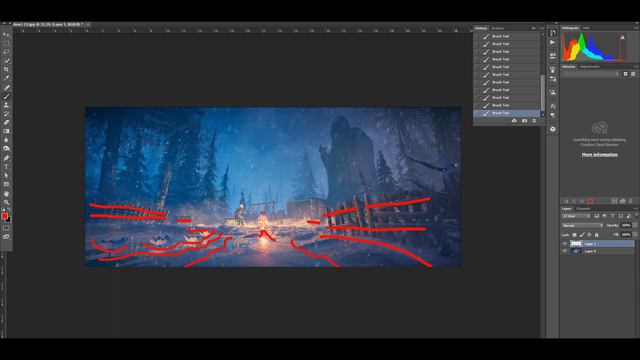
Task: Switch to the History tab
Action: pyautogui.click(x=481, y=28)
